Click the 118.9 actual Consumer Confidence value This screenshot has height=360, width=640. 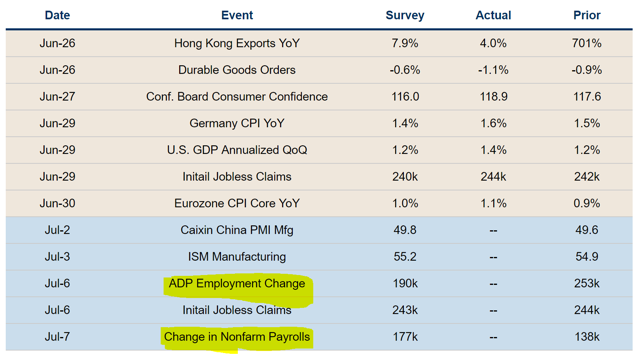pyautogui.click(x=493, y=97)
